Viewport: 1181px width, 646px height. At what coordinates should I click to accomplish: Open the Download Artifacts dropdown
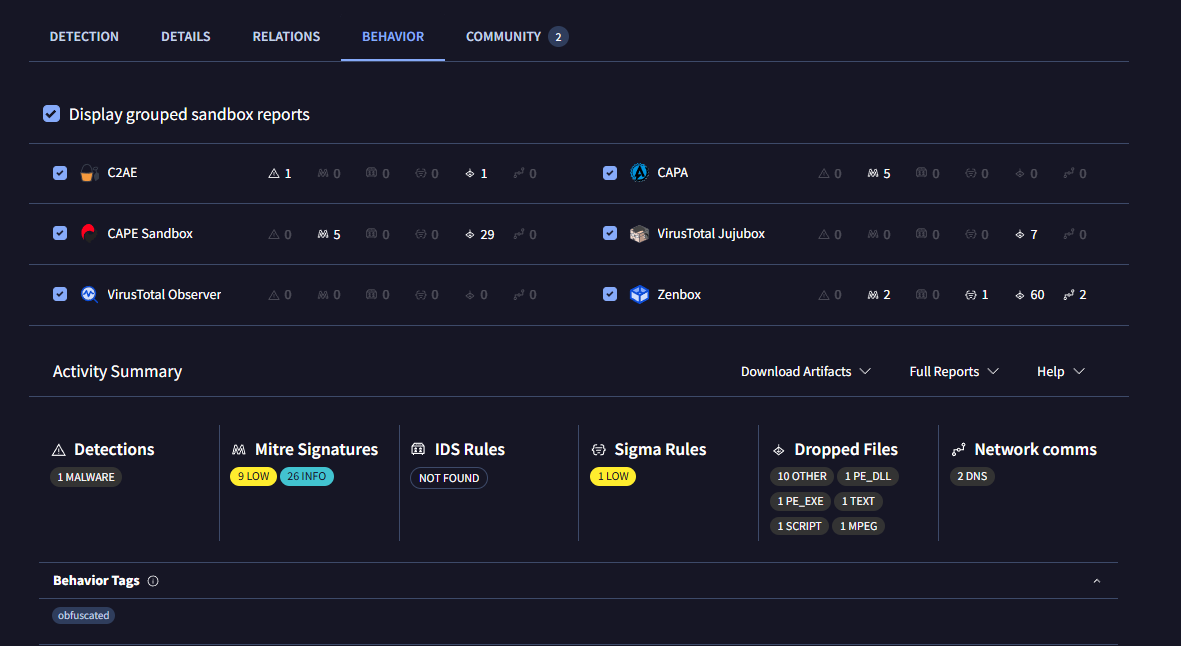tap(806, 371)
